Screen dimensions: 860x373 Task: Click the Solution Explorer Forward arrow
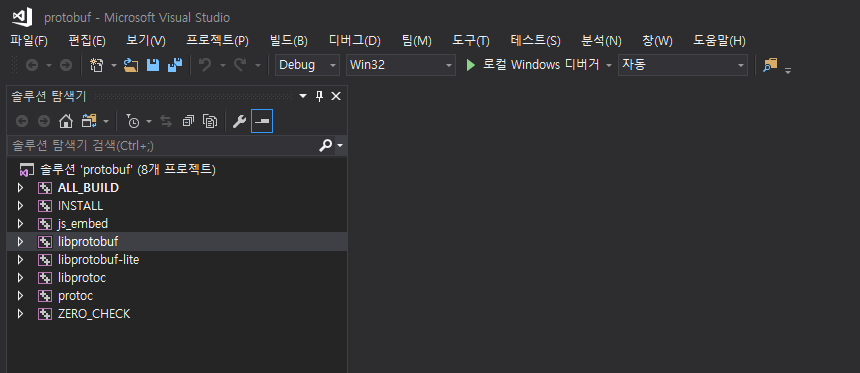tap(43, 121)
